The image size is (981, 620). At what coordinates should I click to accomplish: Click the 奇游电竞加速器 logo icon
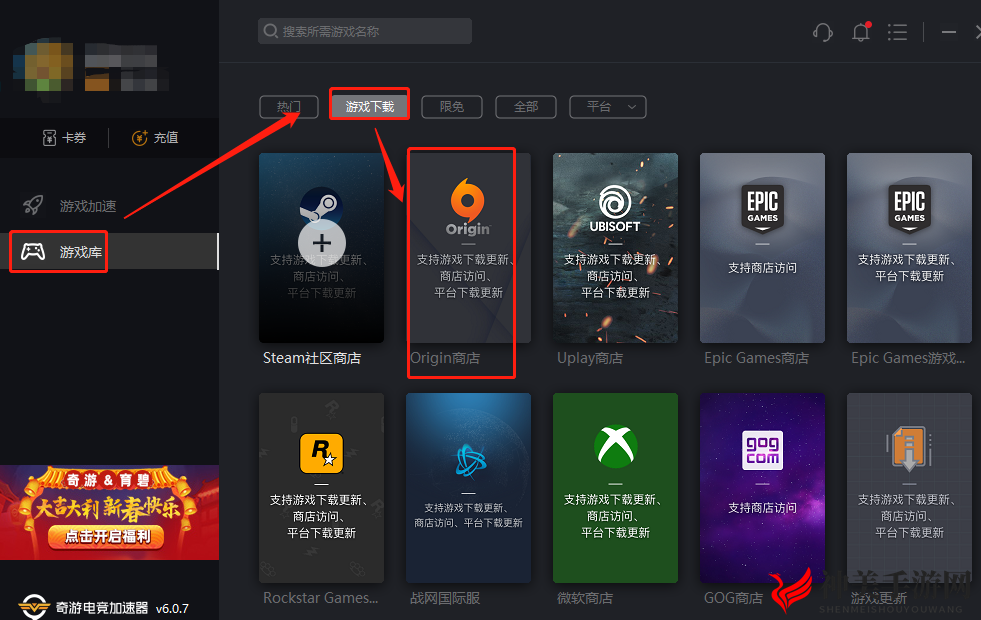[x=34, y=607]
